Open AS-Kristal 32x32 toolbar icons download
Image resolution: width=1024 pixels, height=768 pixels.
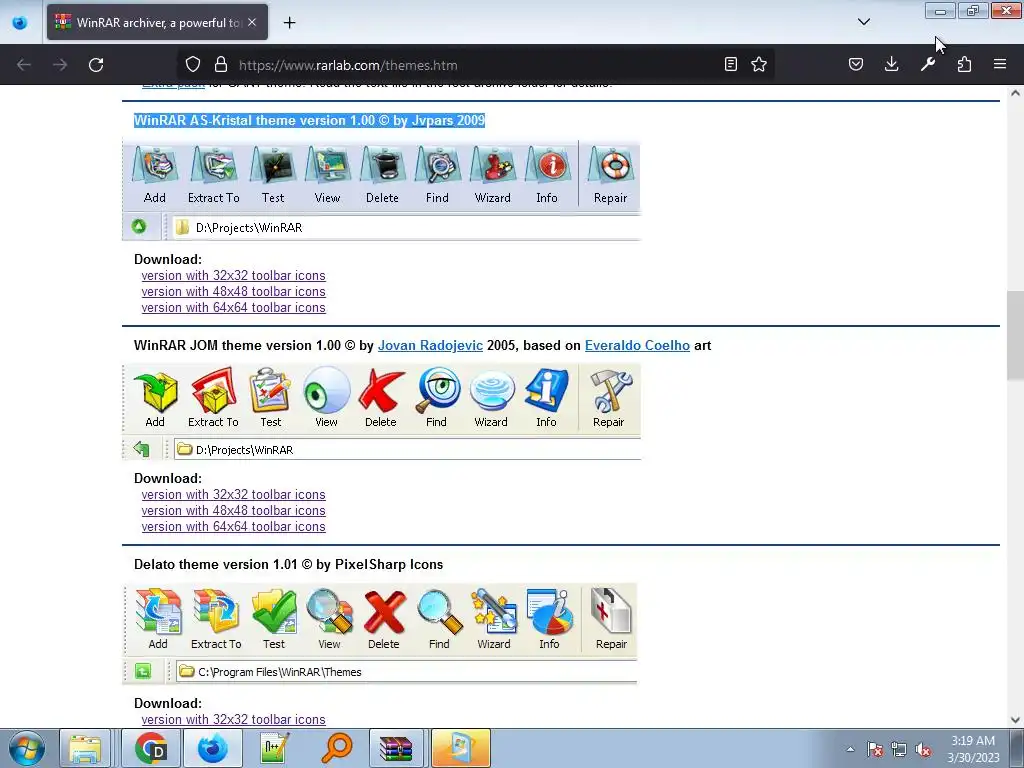pos(233,276)
